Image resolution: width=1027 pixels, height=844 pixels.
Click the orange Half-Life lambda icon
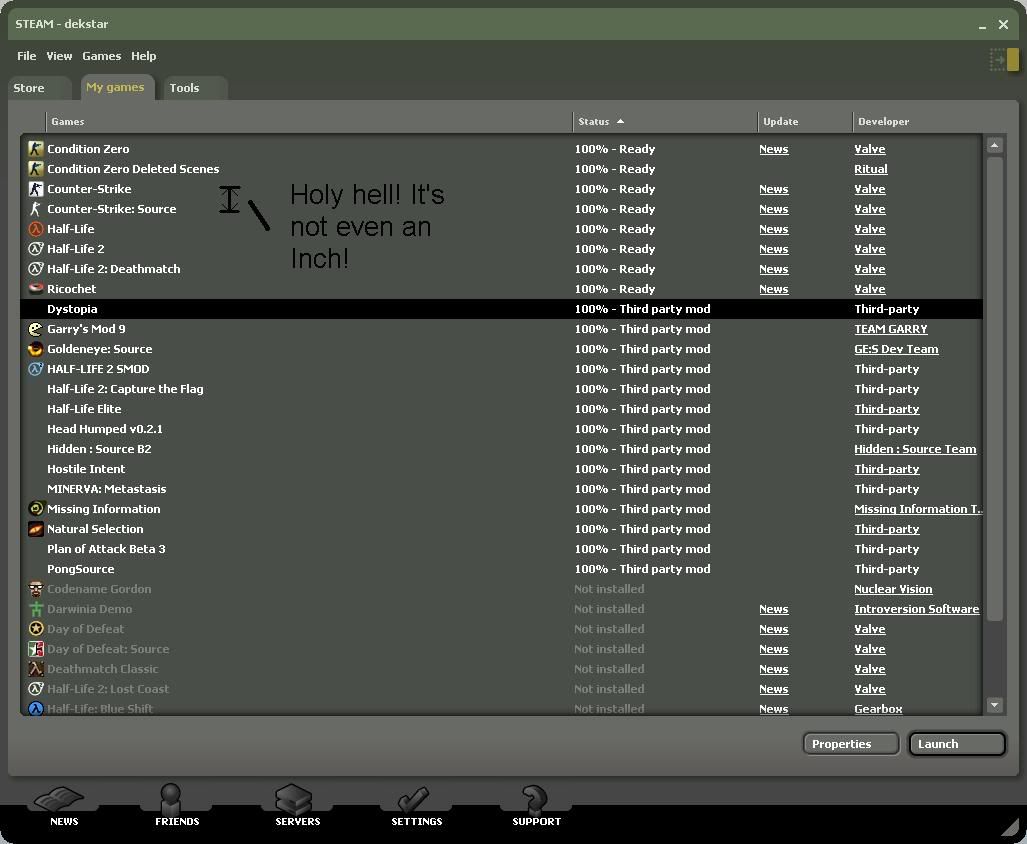35,229
